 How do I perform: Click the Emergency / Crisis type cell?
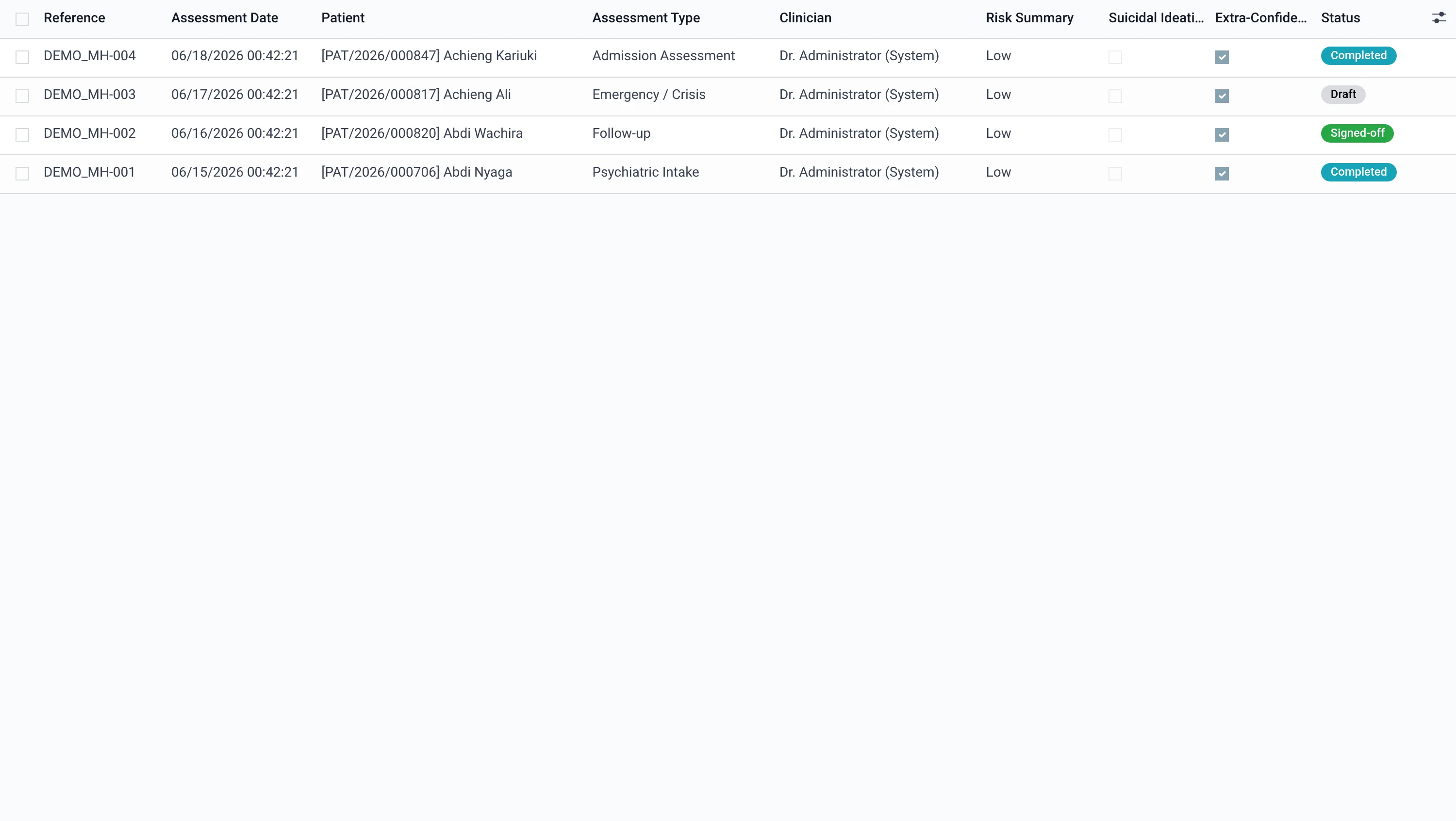point(649,94)
